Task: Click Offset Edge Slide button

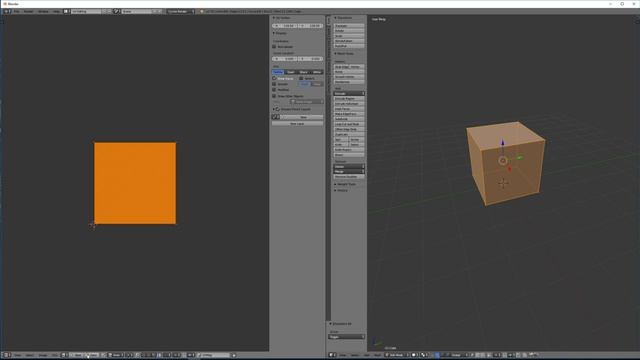Action: (x=349, y=129)
